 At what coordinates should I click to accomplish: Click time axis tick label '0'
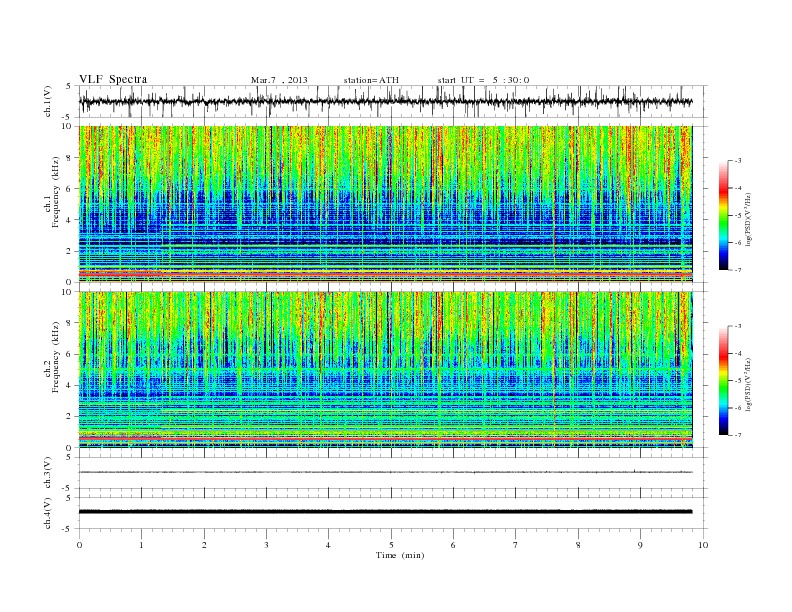79,545
